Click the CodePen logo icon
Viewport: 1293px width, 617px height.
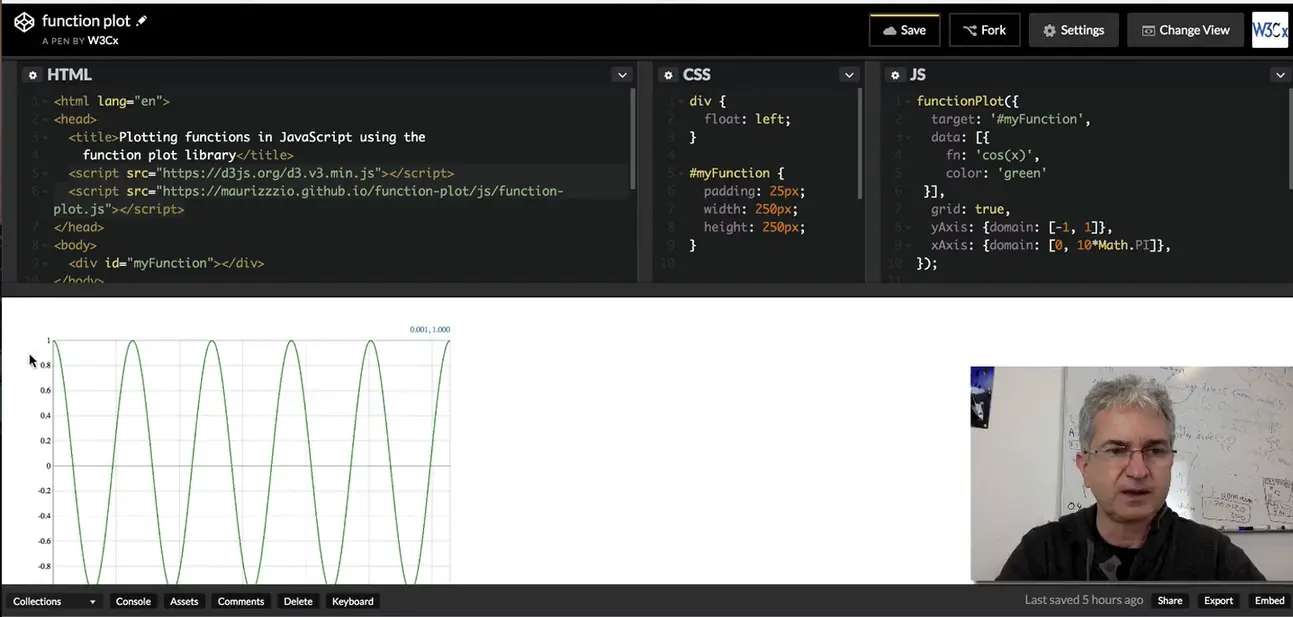click(x=24, y=20)
